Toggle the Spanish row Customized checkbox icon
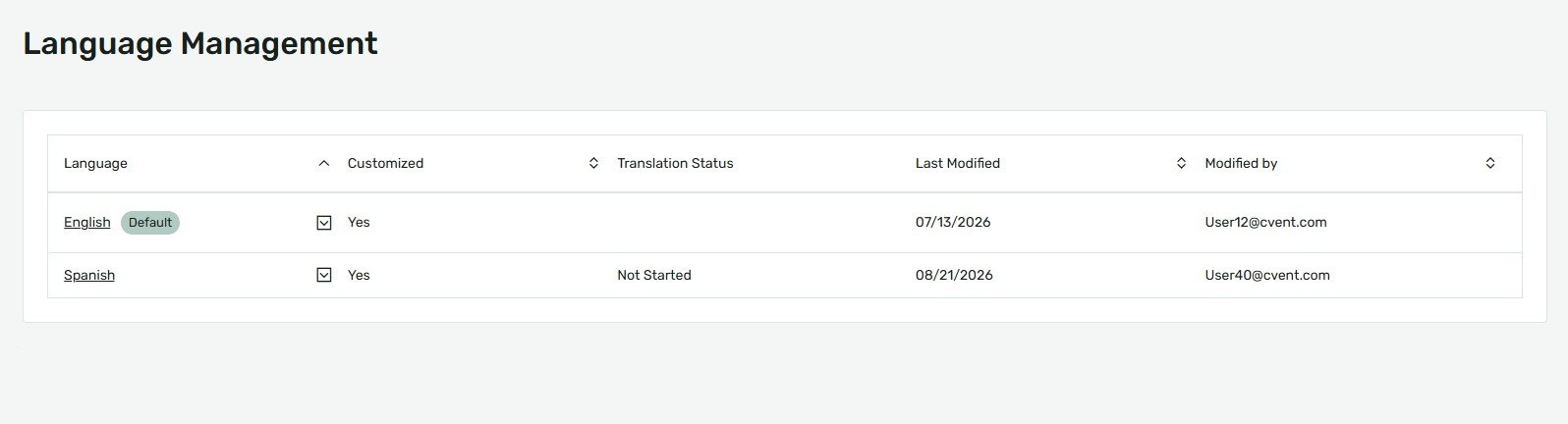This screenshot has width=1568, height=424. coord(324,275)
